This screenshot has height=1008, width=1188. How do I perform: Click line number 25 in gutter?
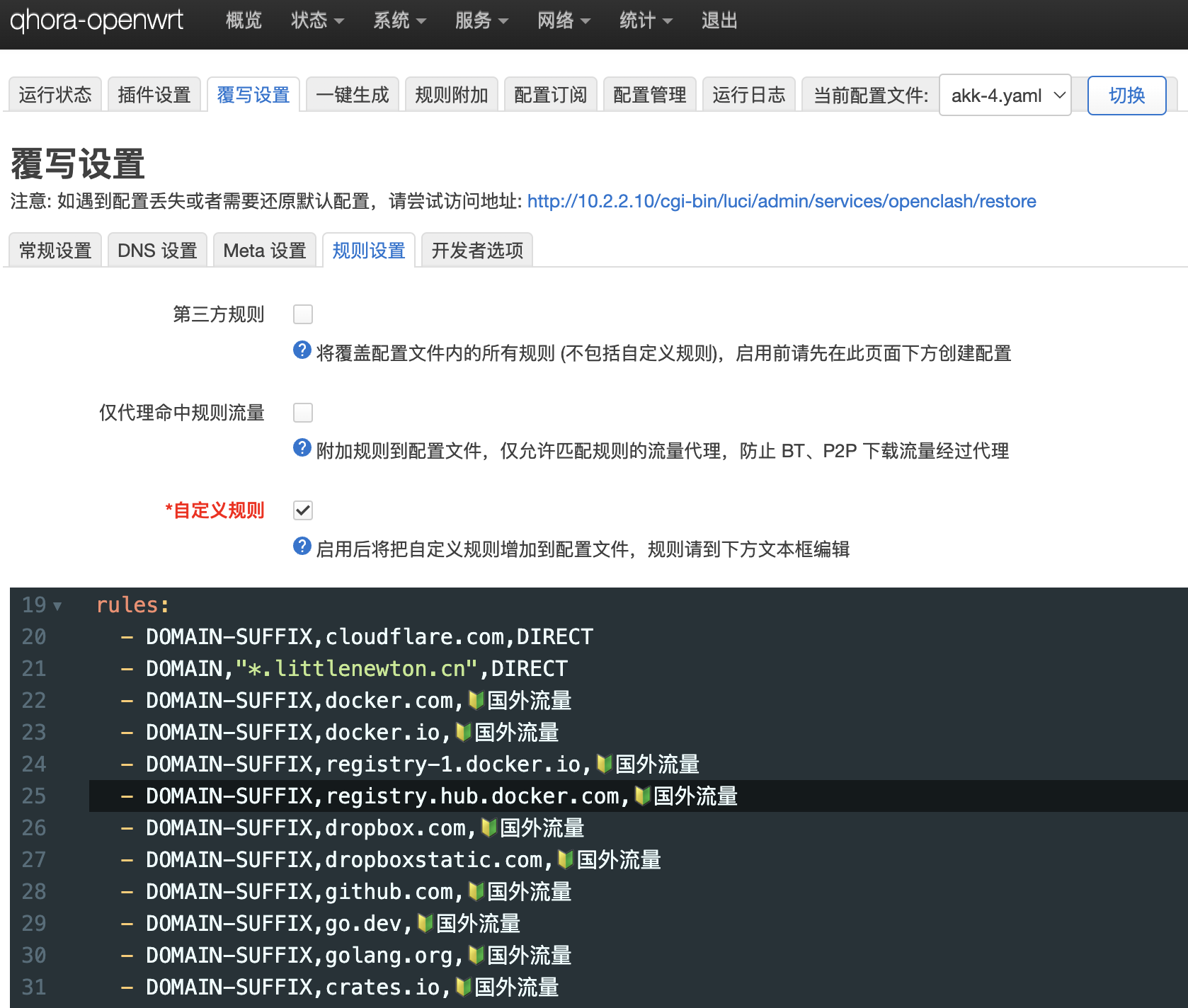point(34,796)
